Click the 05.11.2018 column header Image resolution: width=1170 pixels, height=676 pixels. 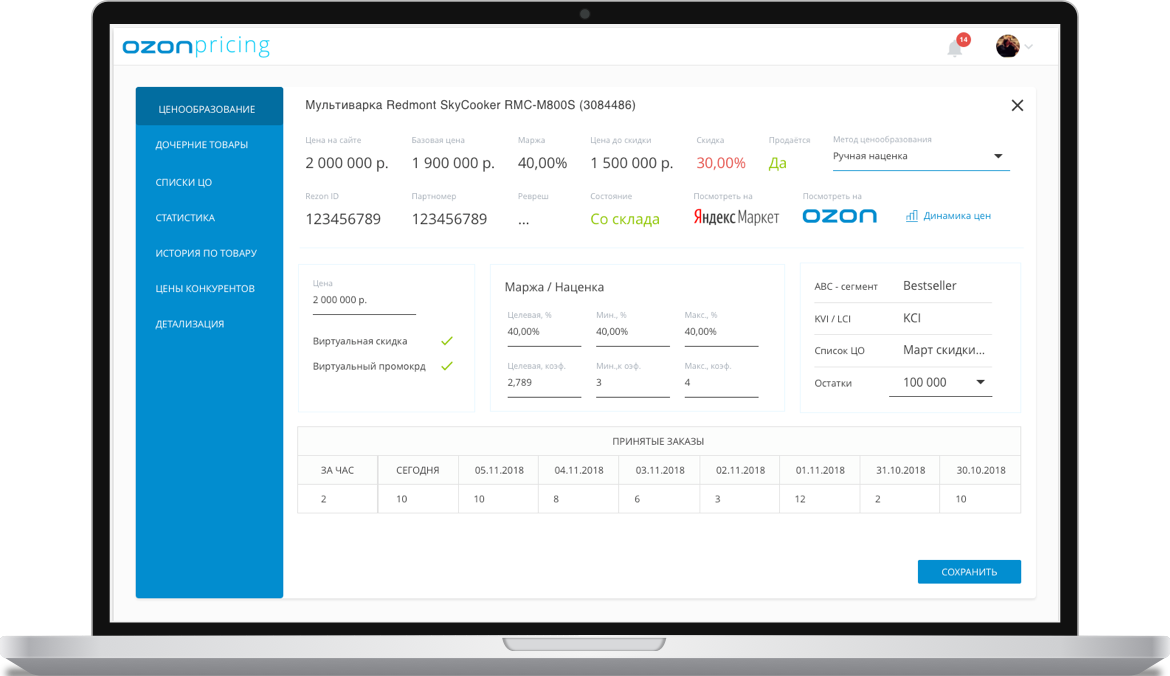click(499, 471)
